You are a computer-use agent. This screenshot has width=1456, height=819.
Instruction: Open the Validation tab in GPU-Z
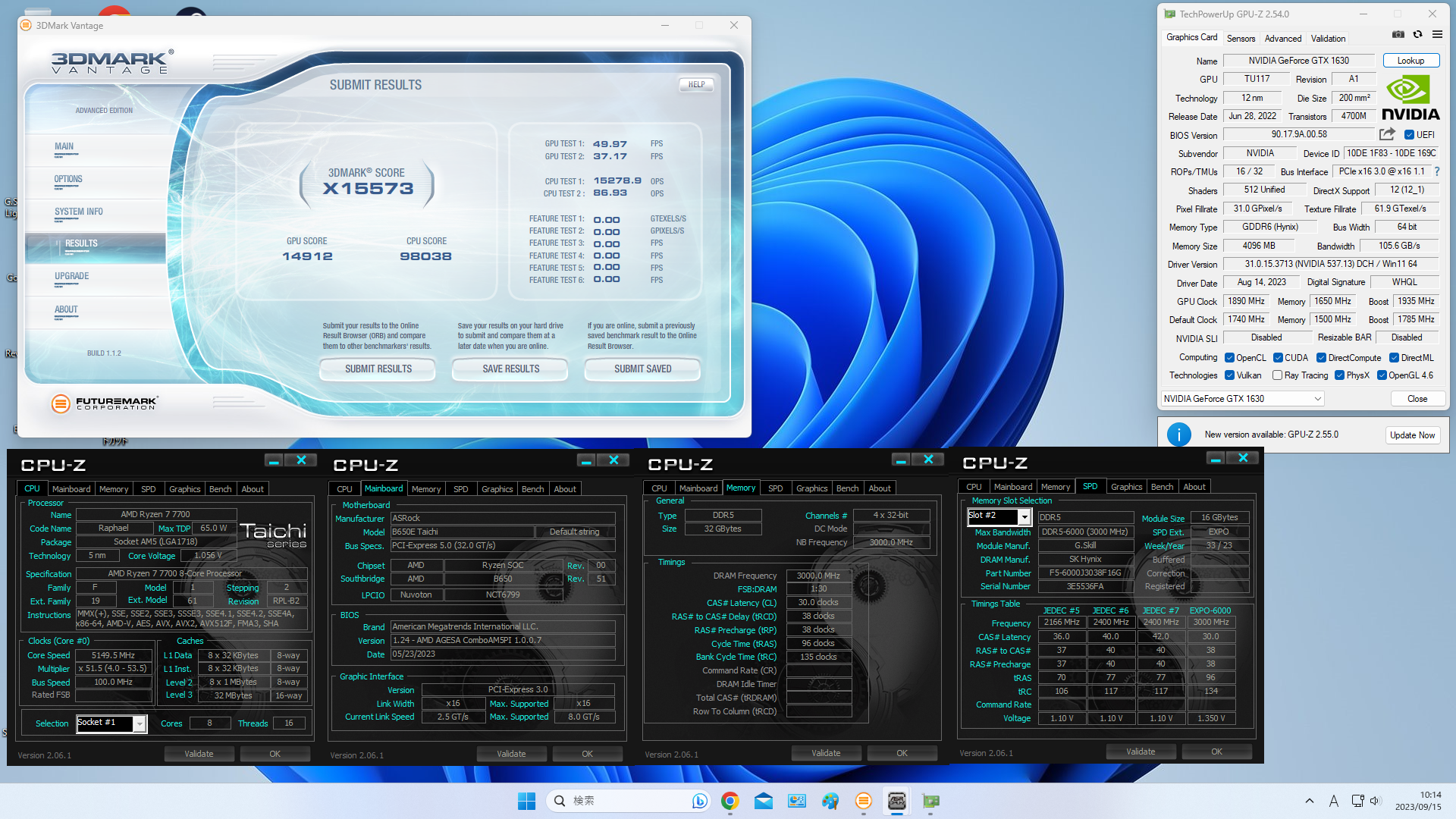pyautogui.click(x=1328, y=38)
